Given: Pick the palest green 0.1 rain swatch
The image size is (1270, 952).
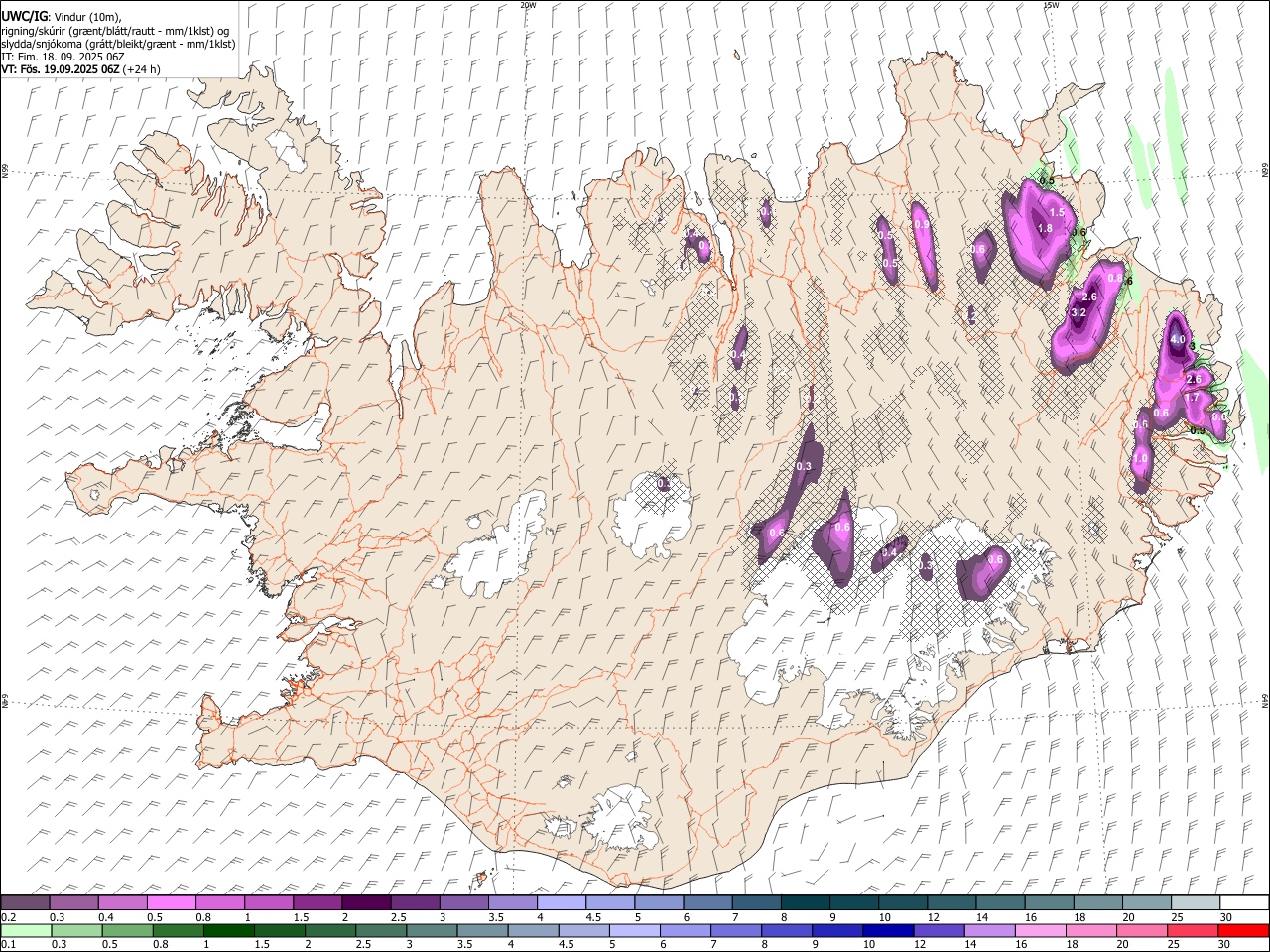Looking at the screenshot, I should (x=25, y=930).
